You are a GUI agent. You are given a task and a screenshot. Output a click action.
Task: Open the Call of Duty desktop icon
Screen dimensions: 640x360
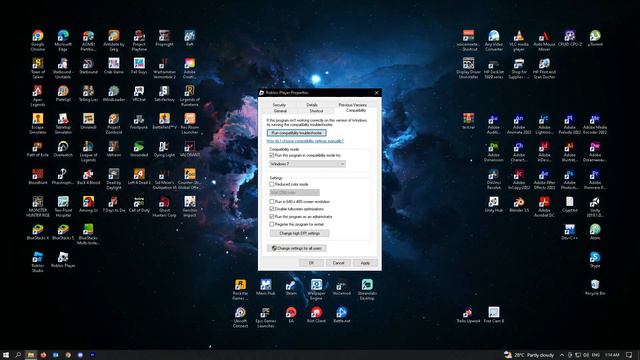(139, 204)
